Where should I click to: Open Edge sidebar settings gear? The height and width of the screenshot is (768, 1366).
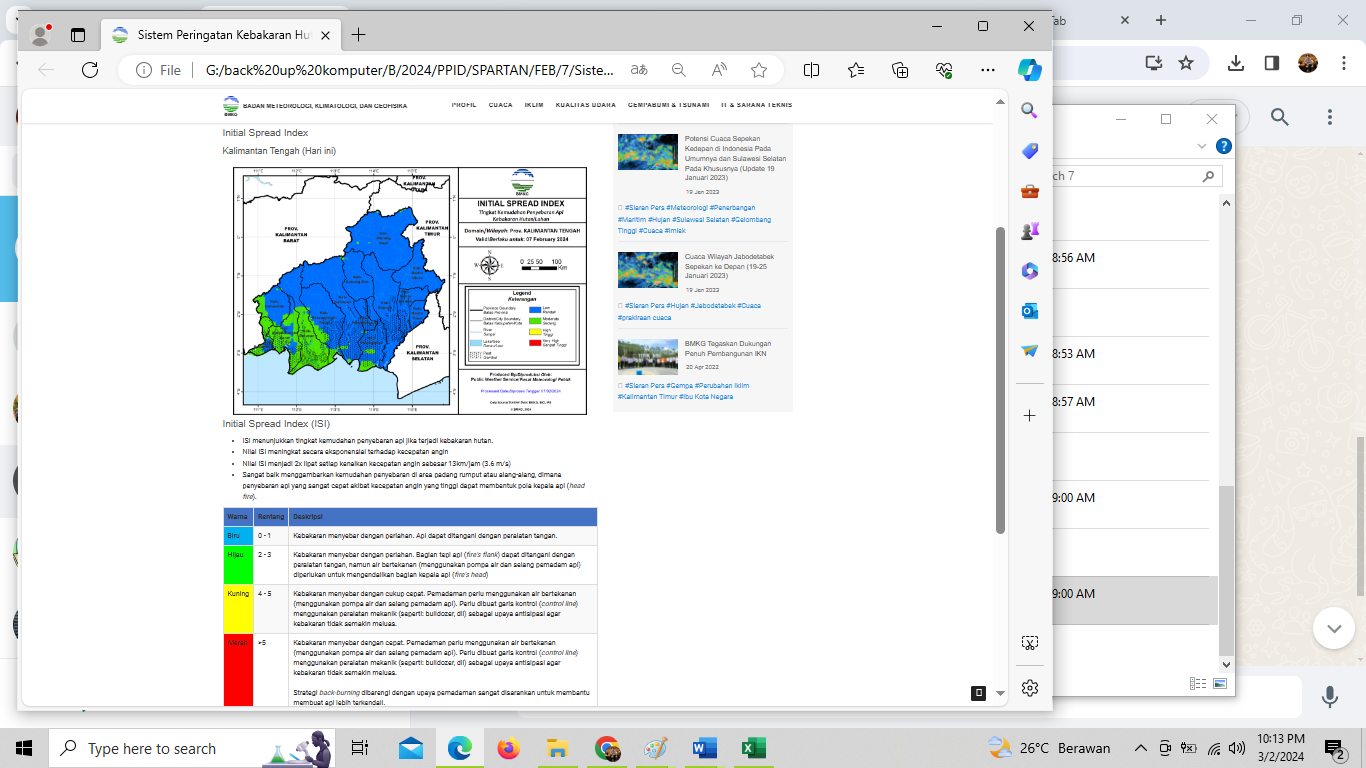pos(1030,688)
